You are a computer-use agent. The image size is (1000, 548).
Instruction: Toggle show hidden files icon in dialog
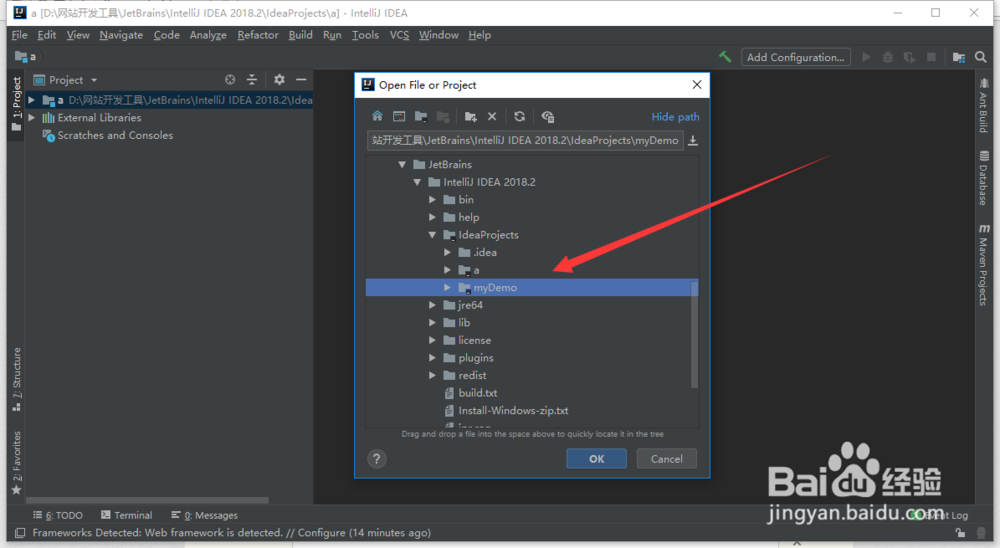pyautogui.click(x=548, y=116)
